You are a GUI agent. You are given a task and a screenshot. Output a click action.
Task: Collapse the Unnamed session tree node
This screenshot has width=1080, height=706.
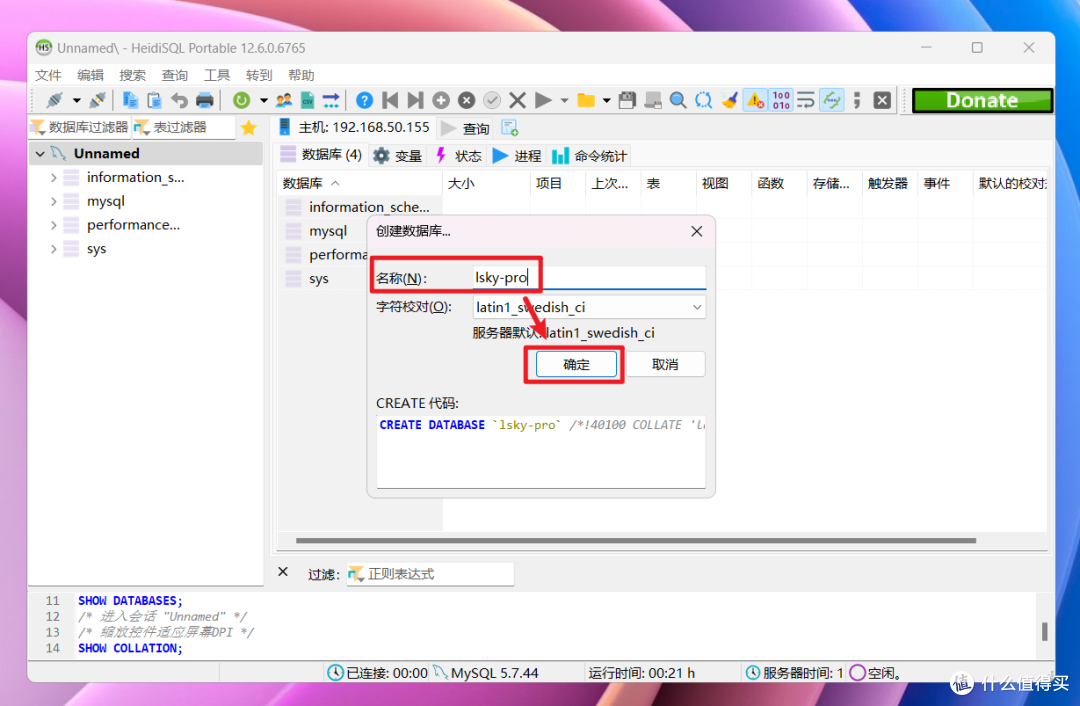(x=40, y=154)
